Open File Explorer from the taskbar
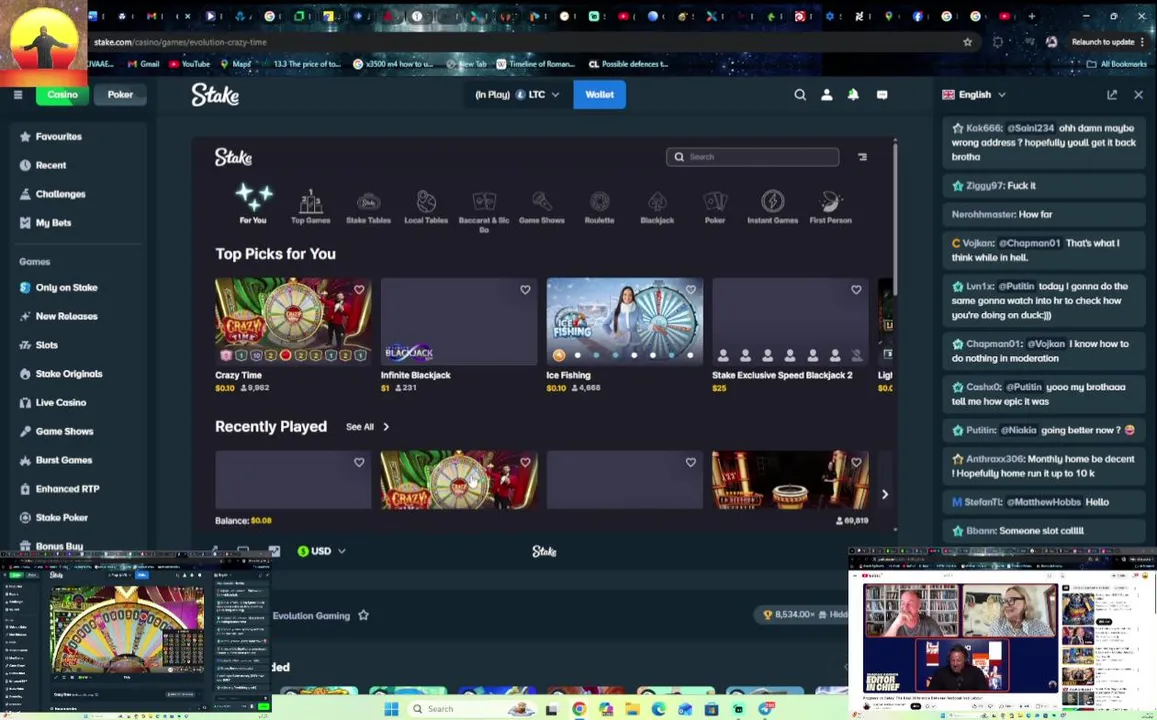The height and width of the screenshot is (720, 1157). (x=632, y=709)
